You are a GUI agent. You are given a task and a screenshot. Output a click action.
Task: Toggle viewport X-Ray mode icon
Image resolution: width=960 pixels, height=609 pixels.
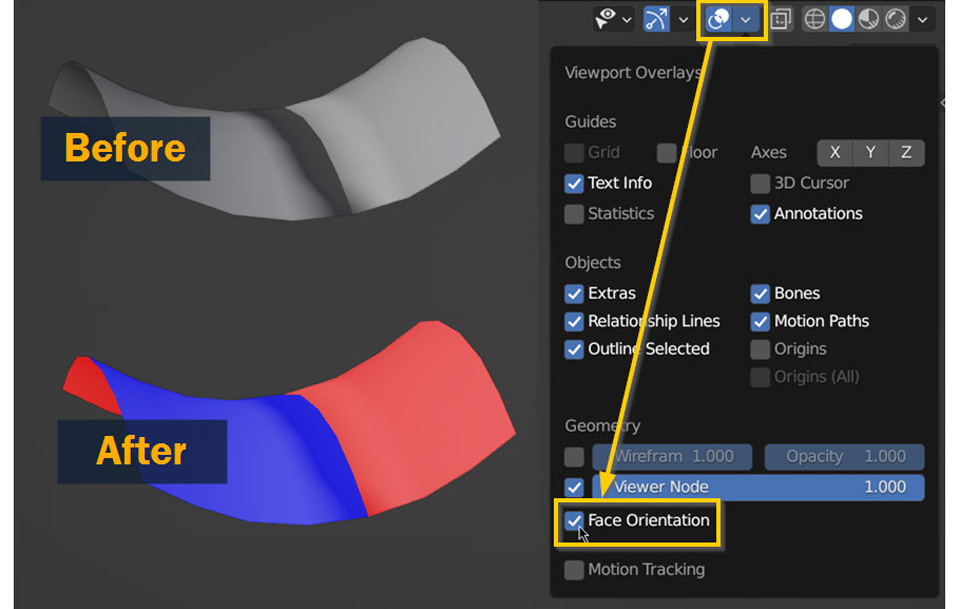tap(781, 18)
